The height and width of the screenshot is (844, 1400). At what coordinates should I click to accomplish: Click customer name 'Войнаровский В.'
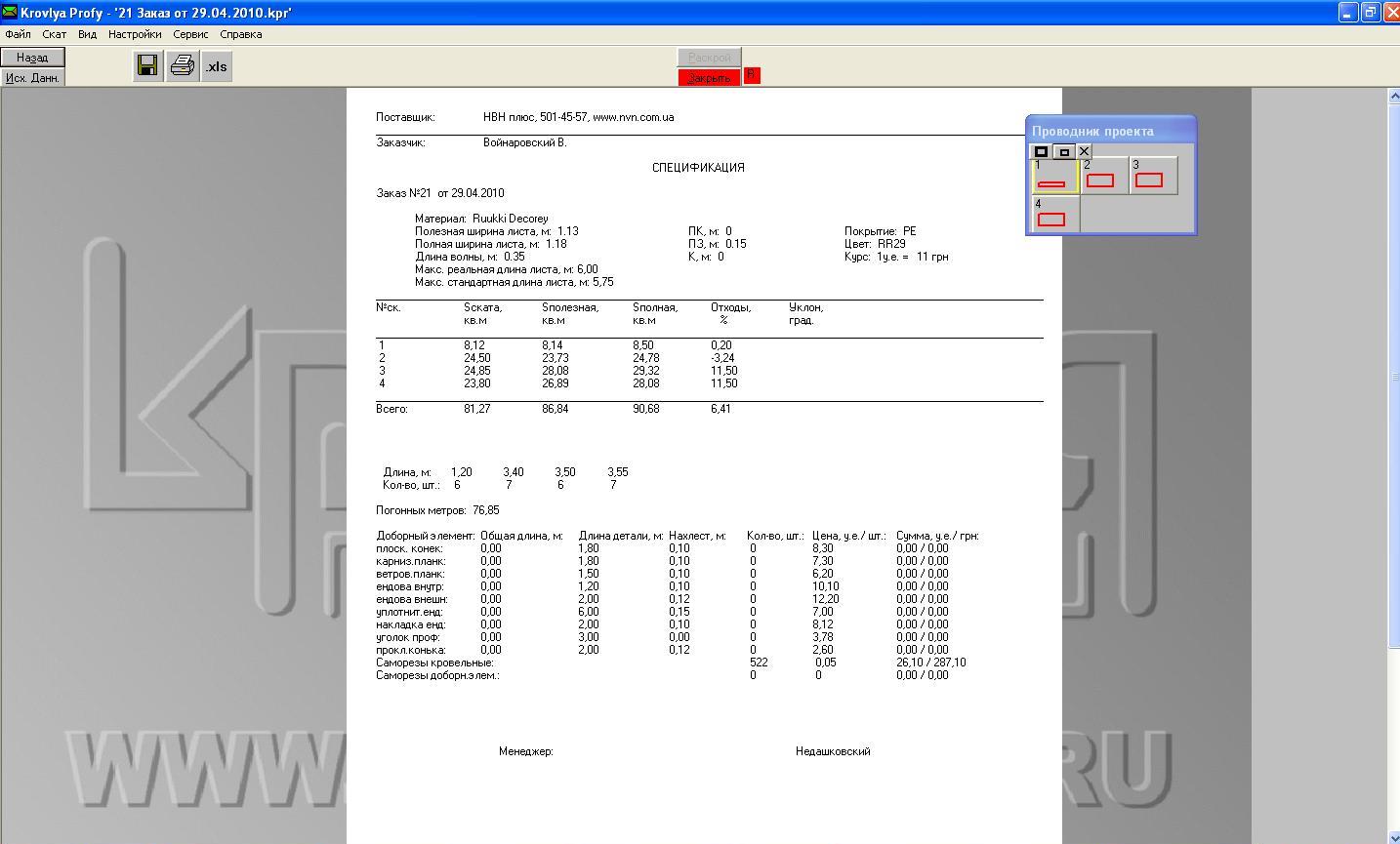tap(525, 142)
